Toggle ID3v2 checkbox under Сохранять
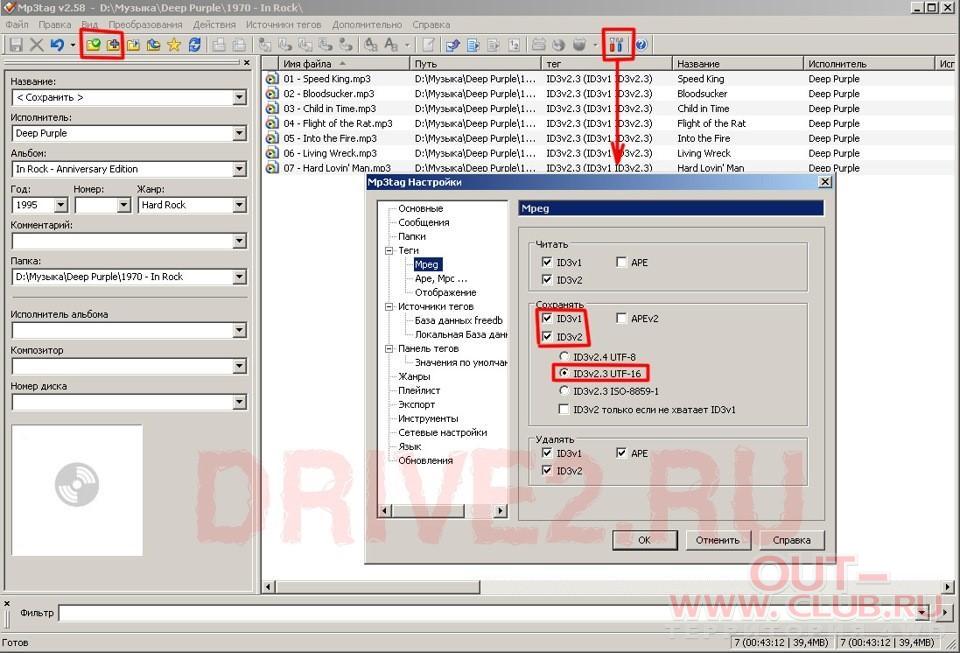 coord(547,337)
